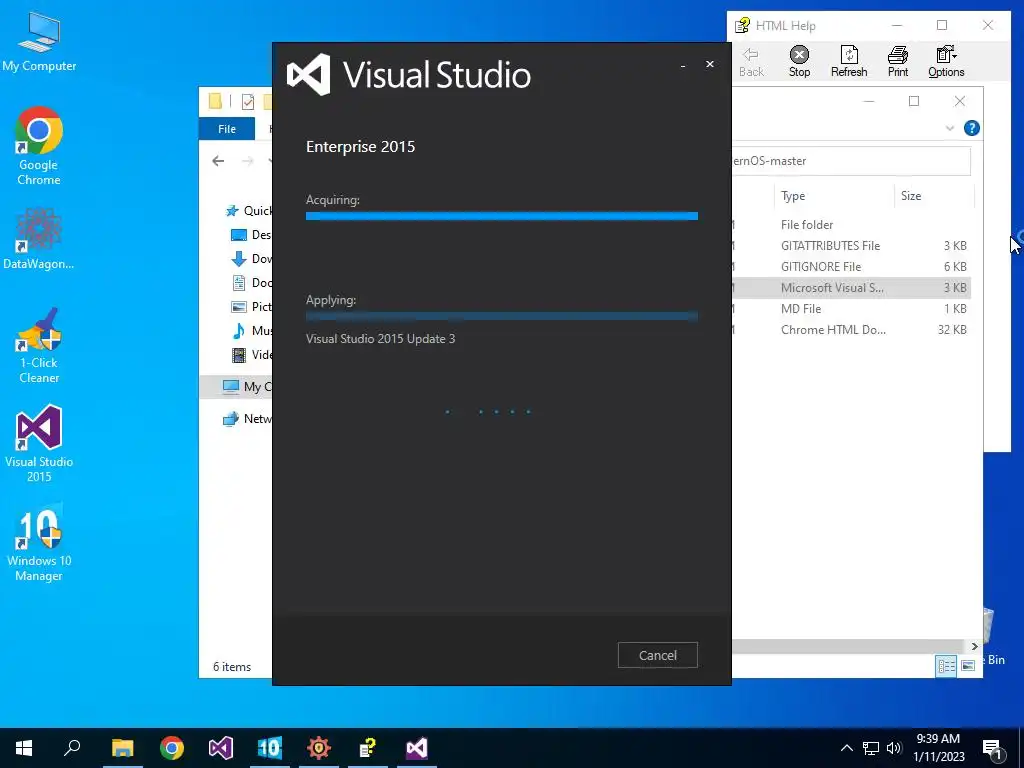Click Print in HTML Help toolbar
Image resolution: width=1024 pixels, height=768 pixels.
[898, 61]
